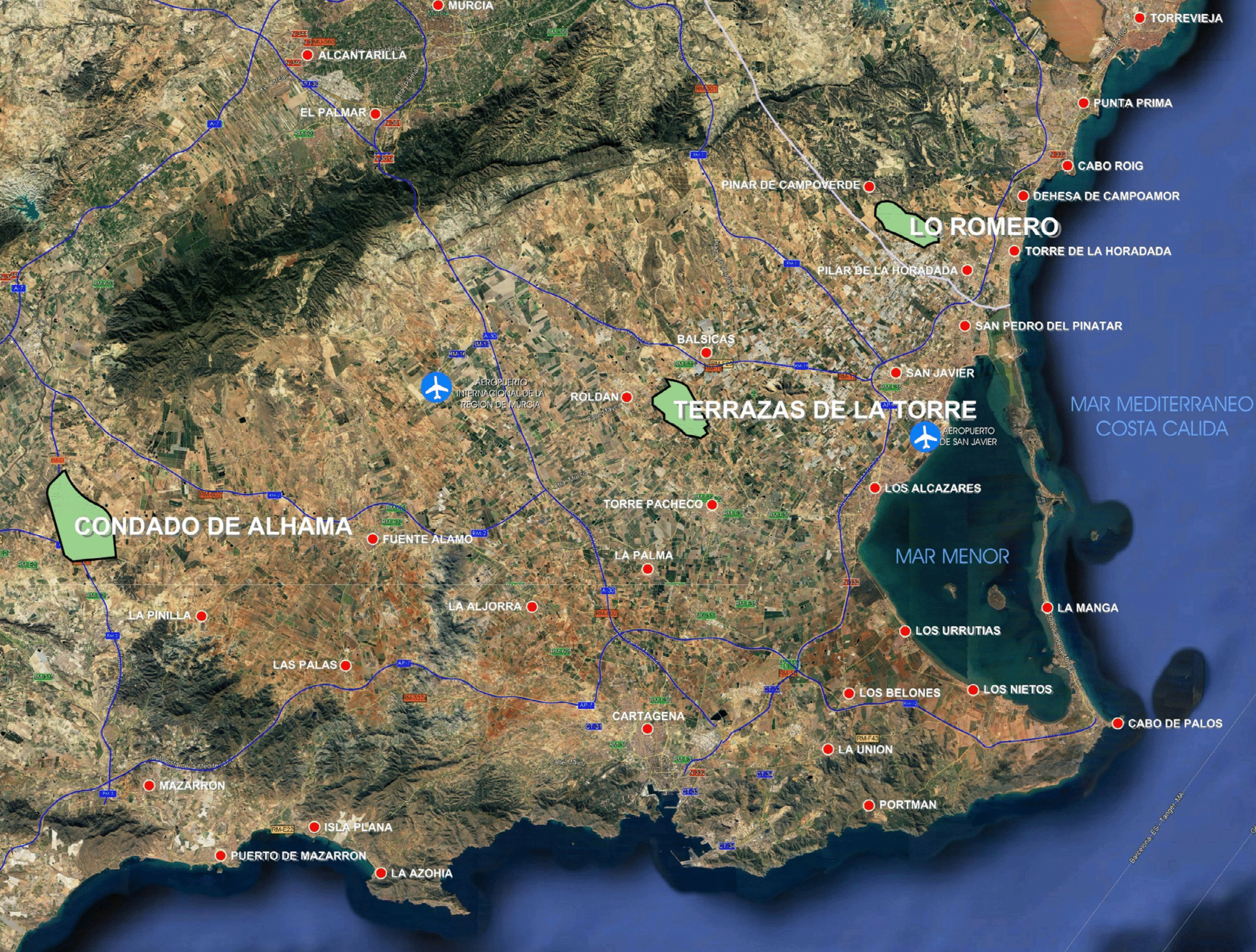The image size is (1256, 952).
Task: Click the red dot next to Alcantarilla
Action: point(307,55)
